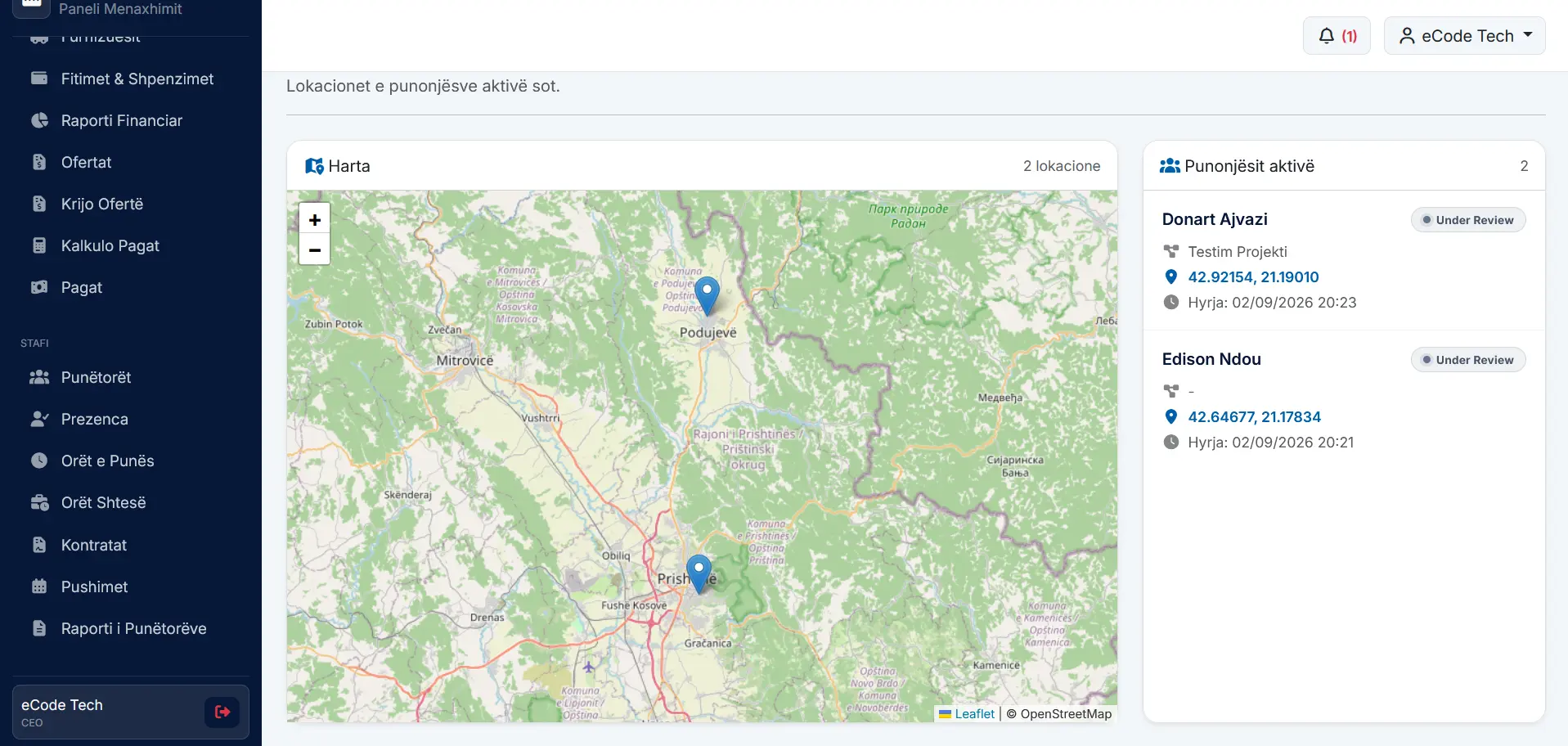Screen dimensions: 1568x746
Task: Click the Paneli Menaxhimit sidebar title
Action: click(x=120, y=9)
